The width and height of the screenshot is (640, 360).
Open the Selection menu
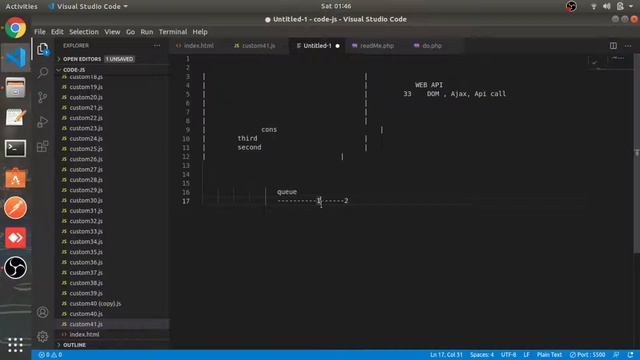pyautogui.click(x=84, y=32)
